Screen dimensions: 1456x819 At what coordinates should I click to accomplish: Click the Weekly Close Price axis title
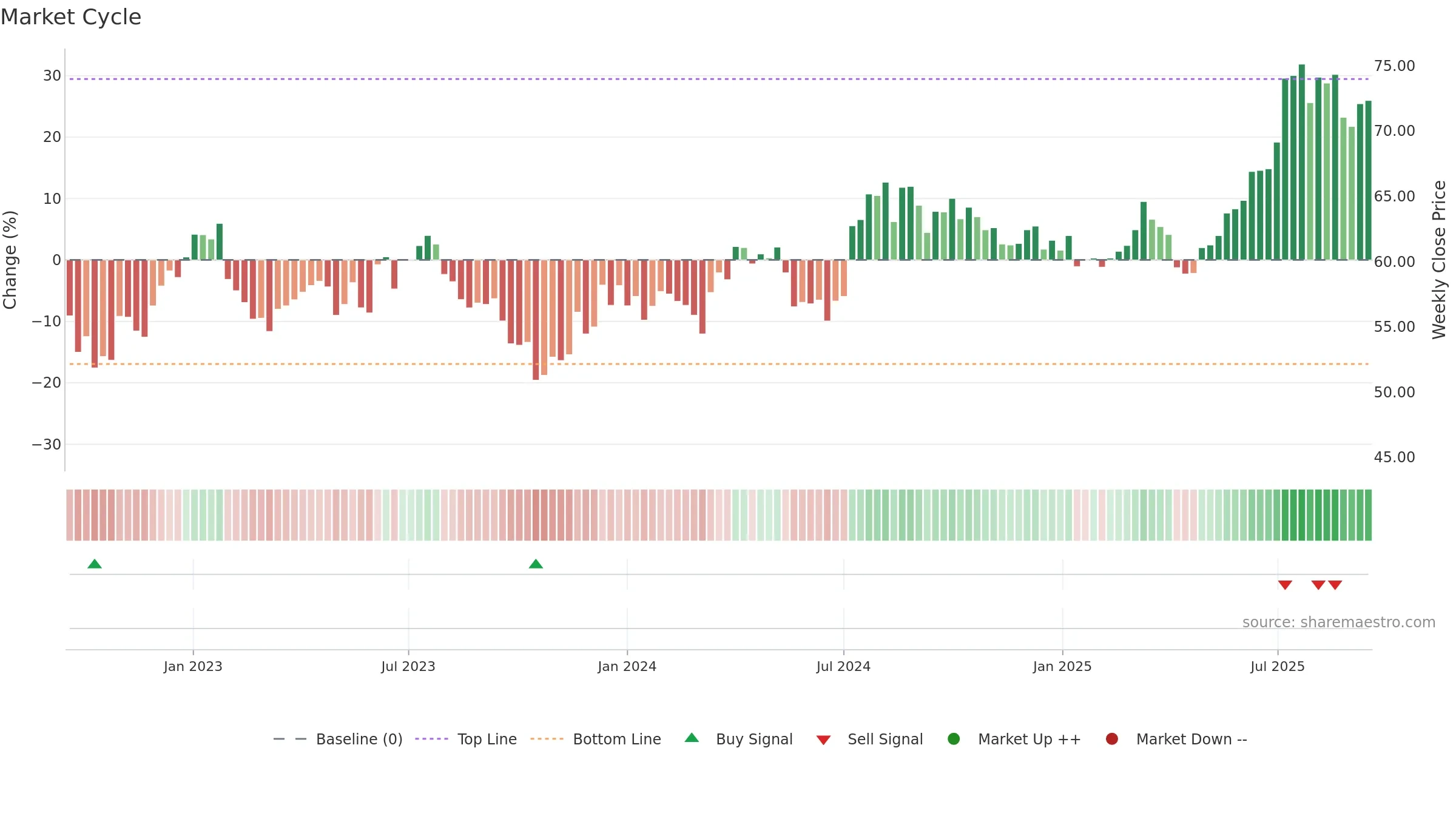(x=1439, y=260)
